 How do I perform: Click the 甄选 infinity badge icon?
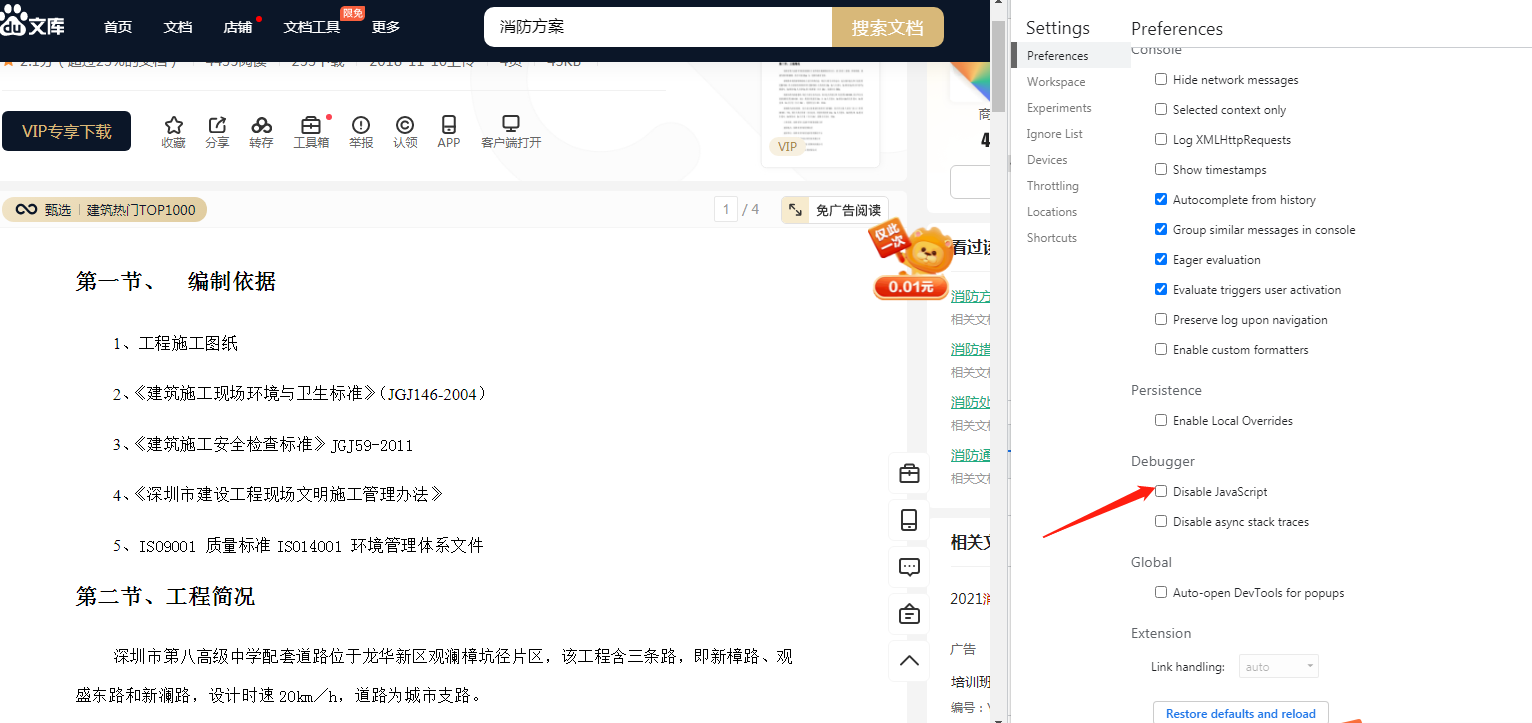pos(26,210)
